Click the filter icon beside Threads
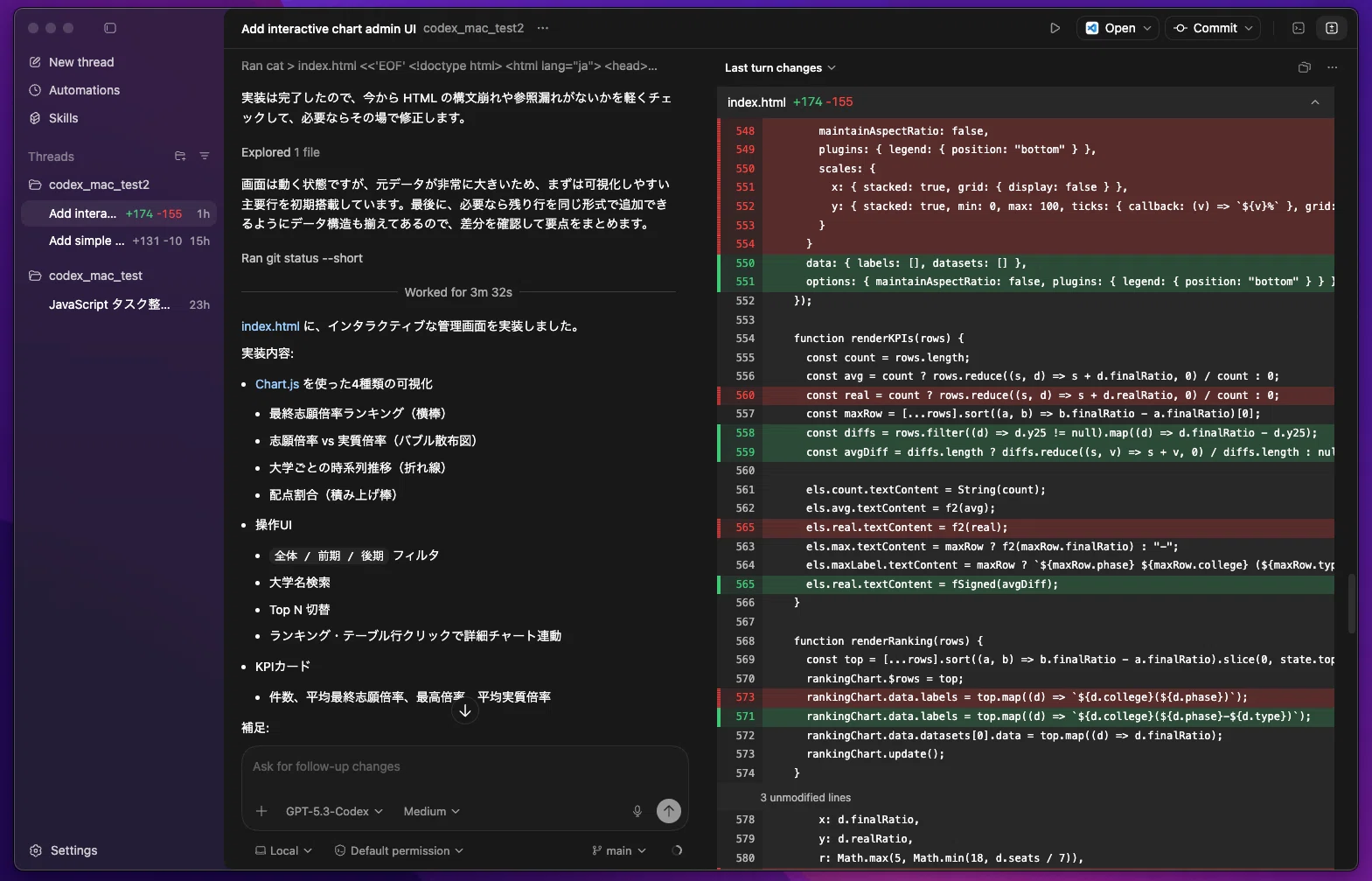Viewport: 1372px width, 881px height. (x=205, y=157)
